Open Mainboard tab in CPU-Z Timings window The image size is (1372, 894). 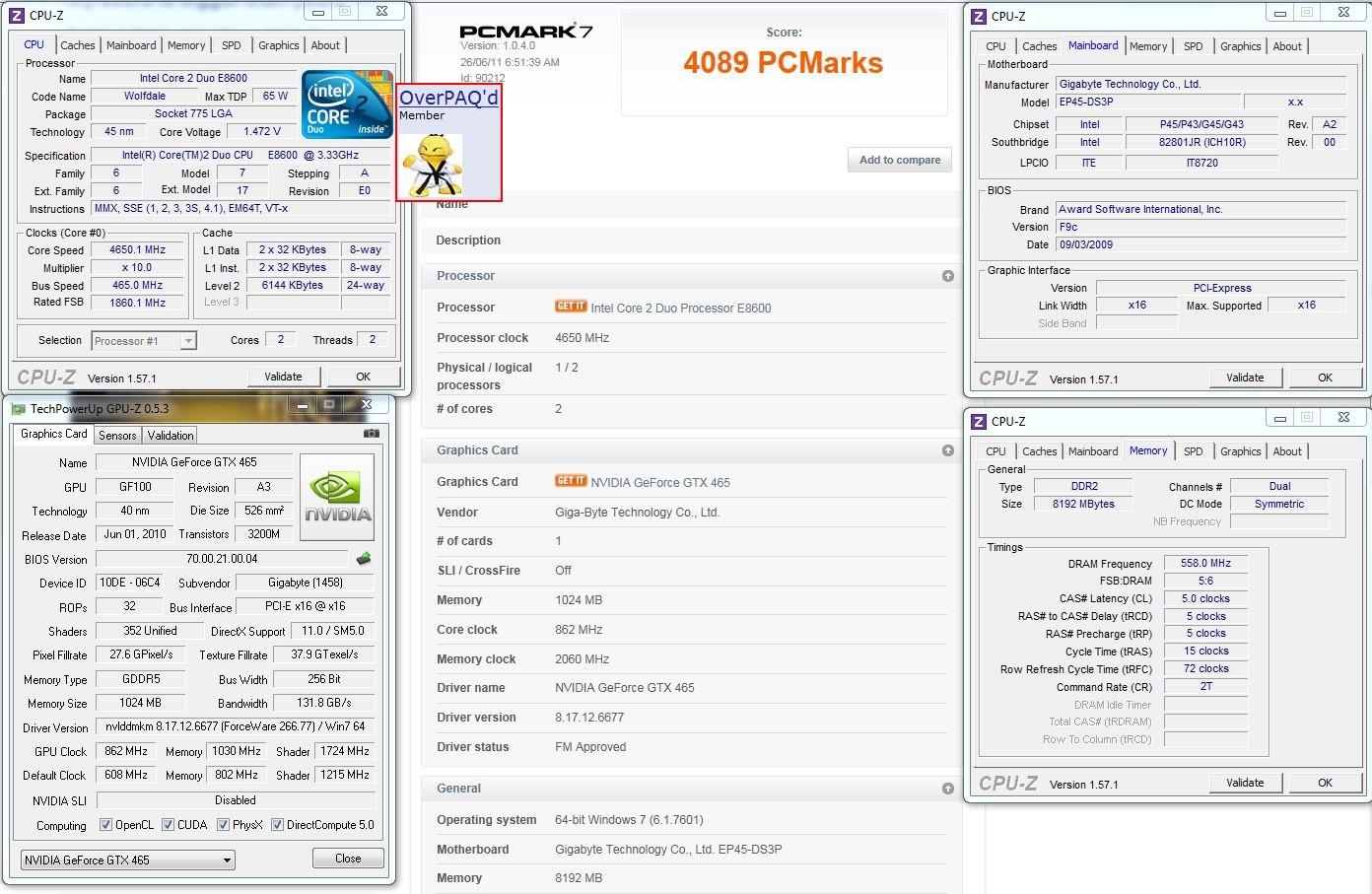[x=1093, y=451]
